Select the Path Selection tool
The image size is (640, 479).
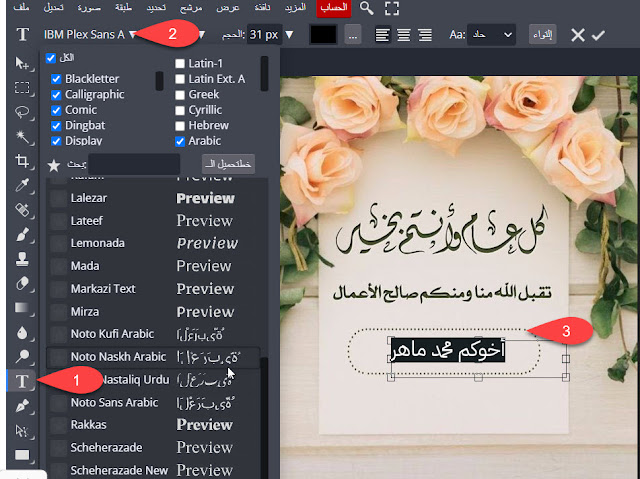22,430
